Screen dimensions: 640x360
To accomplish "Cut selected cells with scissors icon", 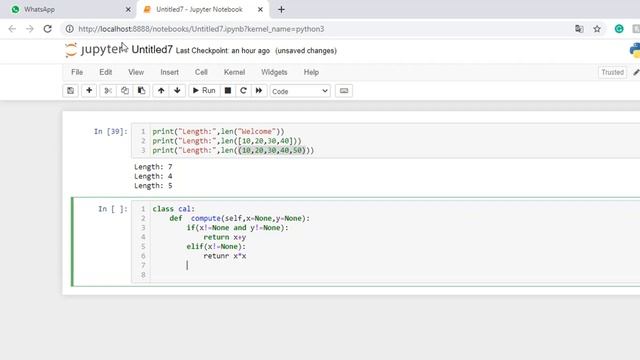I will [108, 91].
